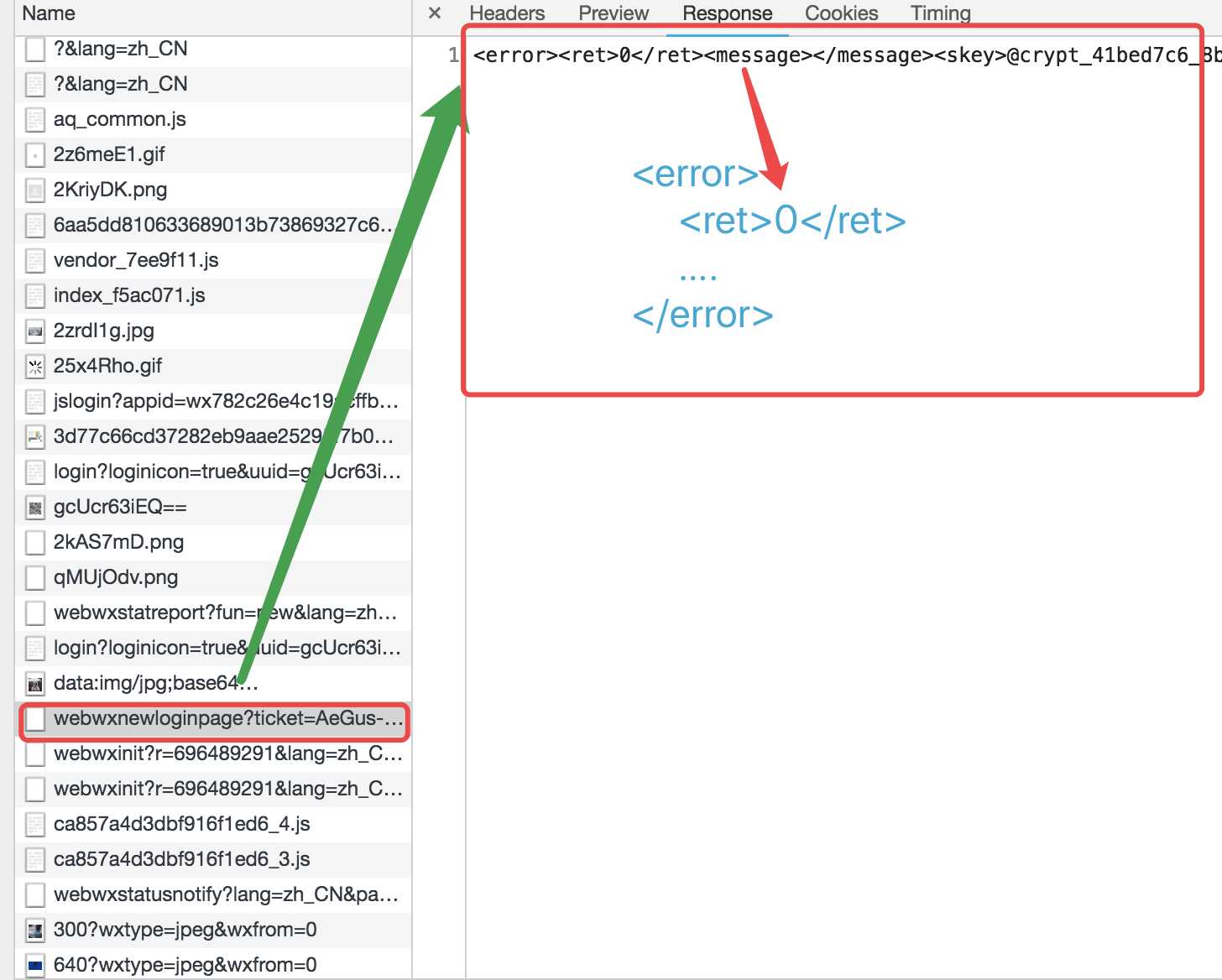Click response line 1 XML text
The image size is (1222, 980).
click(847, 55)
